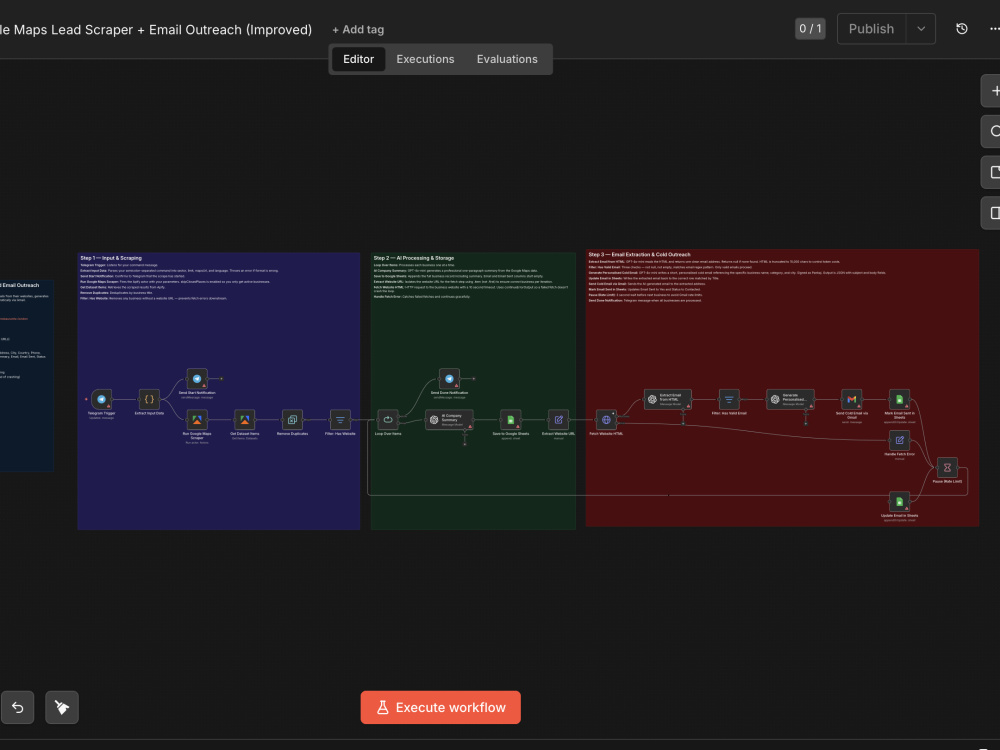Open the canvas search magnifier button
1000x750 pixels.
point(992,131)
